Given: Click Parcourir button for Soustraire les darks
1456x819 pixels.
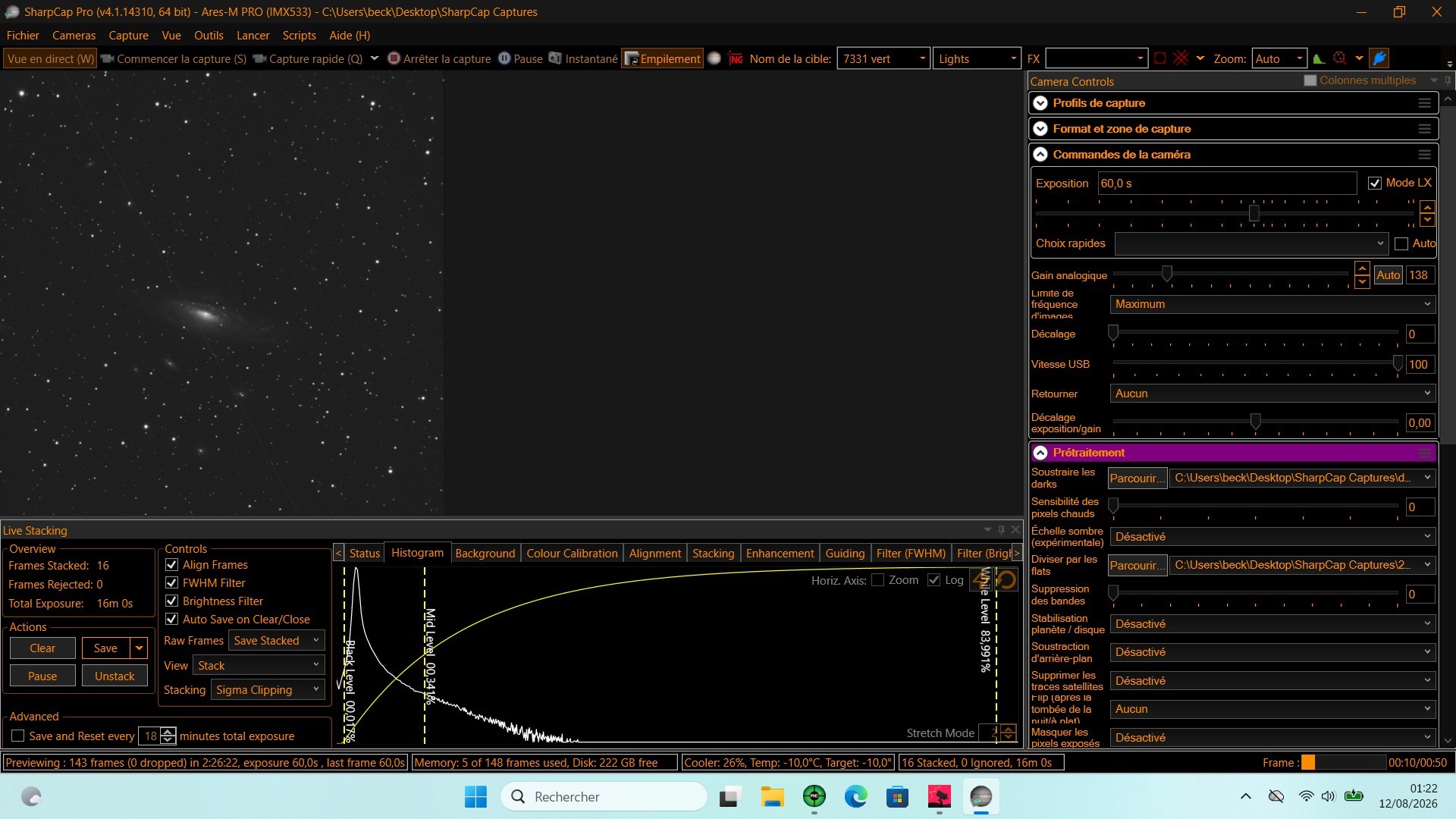Looking at the screenshot, I should pyautogui.click(x=1137, y=478).
